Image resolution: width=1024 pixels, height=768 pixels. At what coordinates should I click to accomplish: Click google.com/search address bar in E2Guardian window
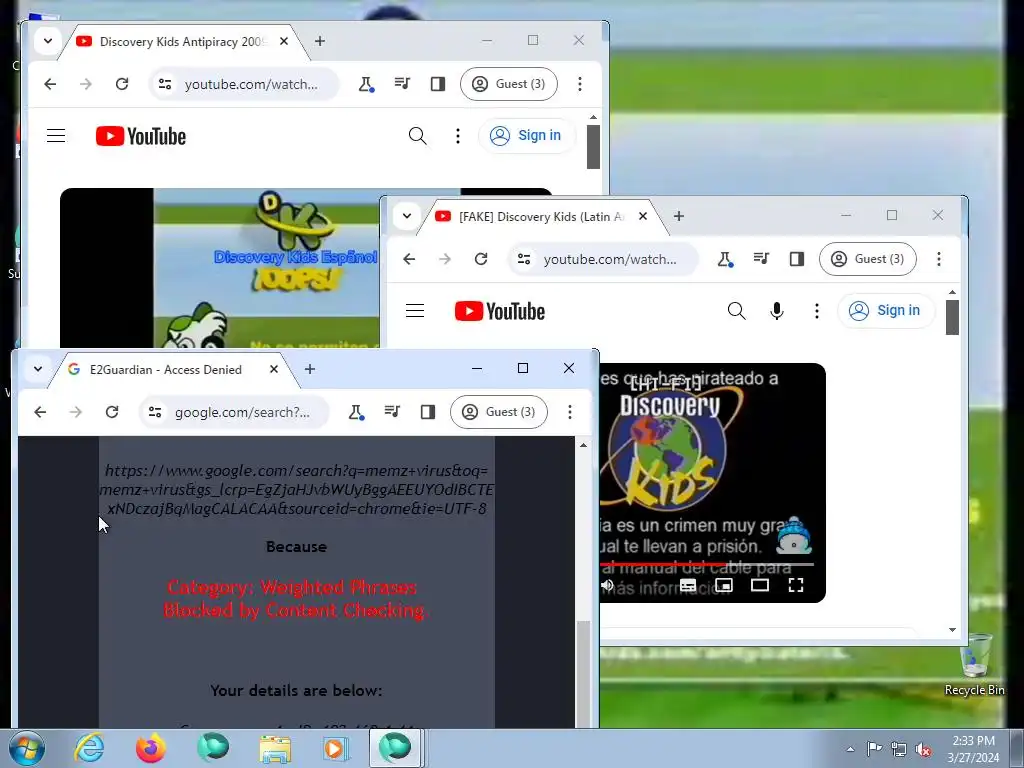[234, 412]
